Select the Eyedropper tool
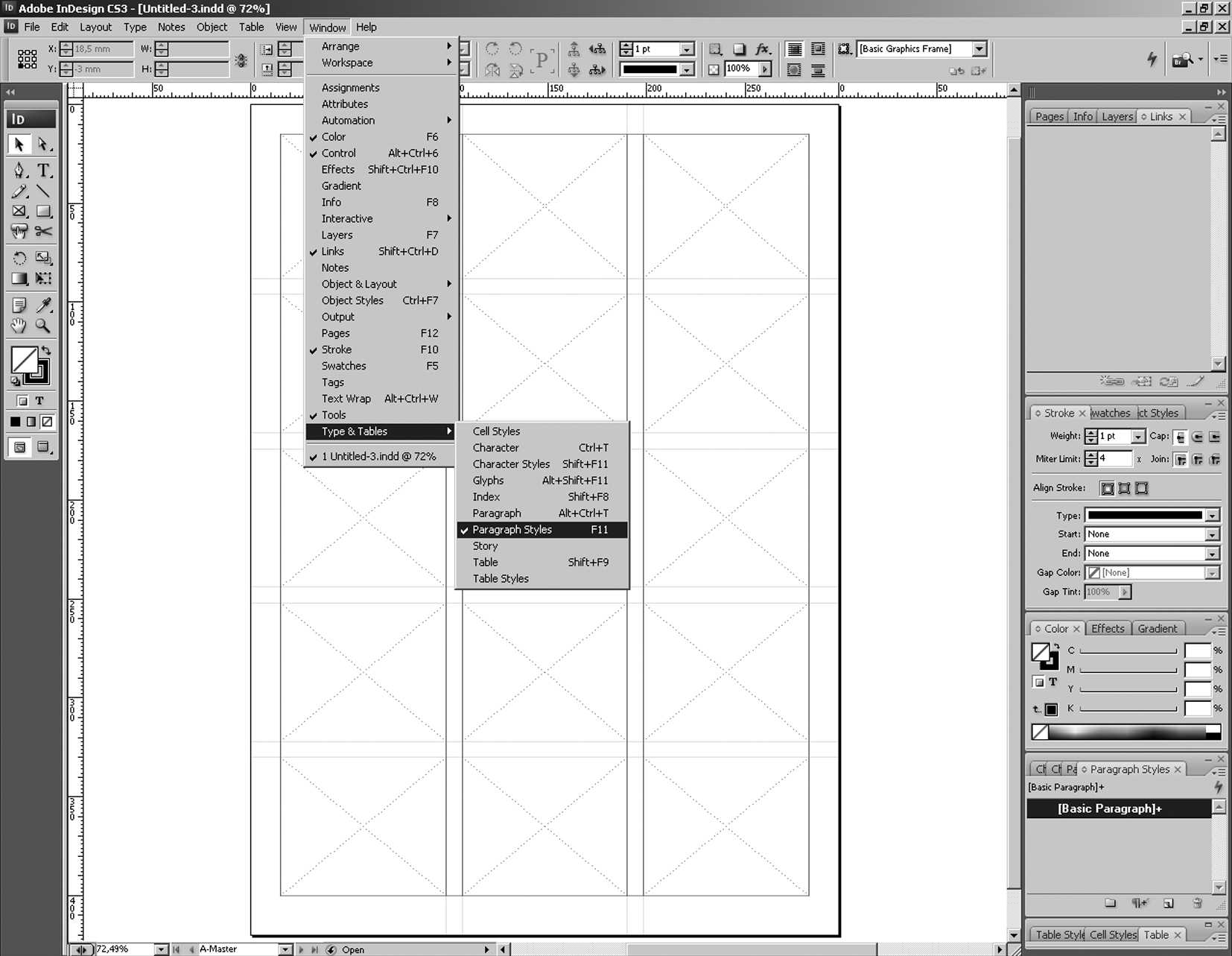Screen dimensions: 1232x956 click(43, 305)
